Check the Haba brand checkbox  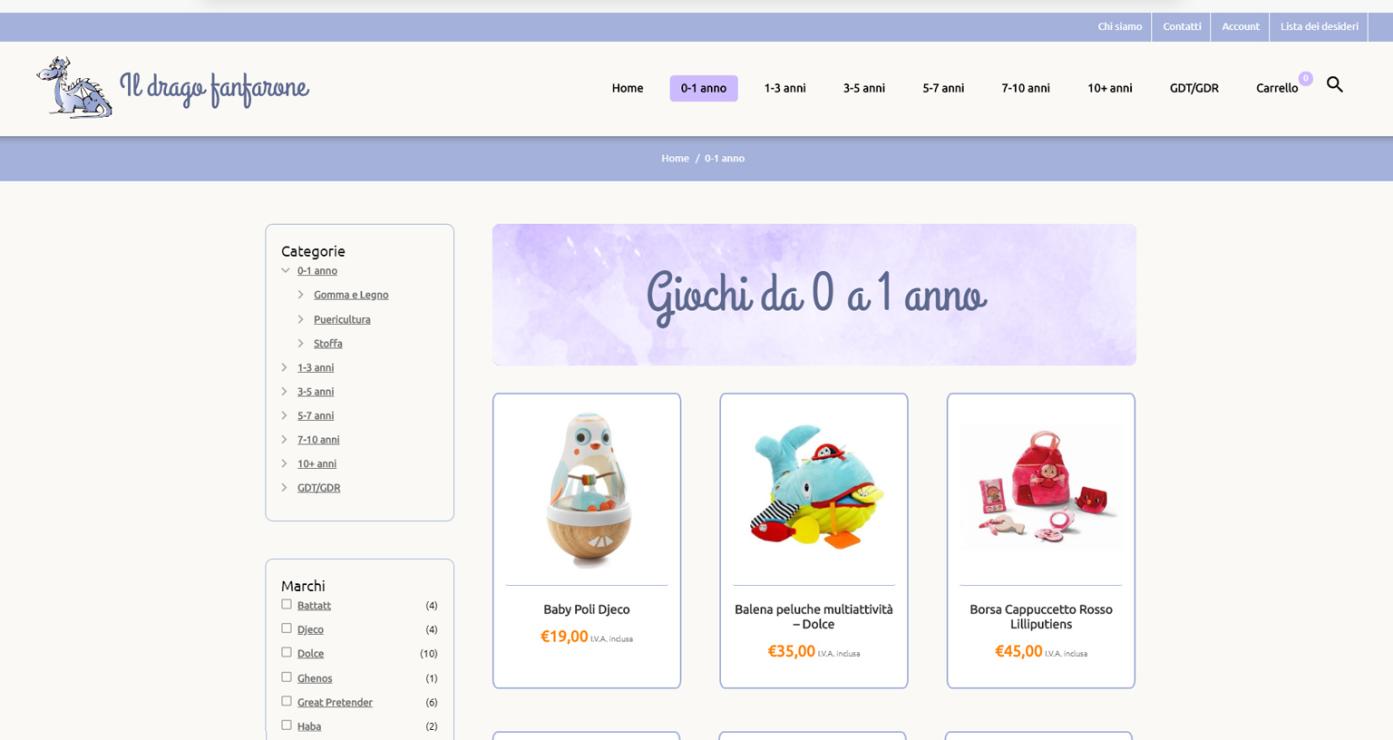[x=286, y=725]
